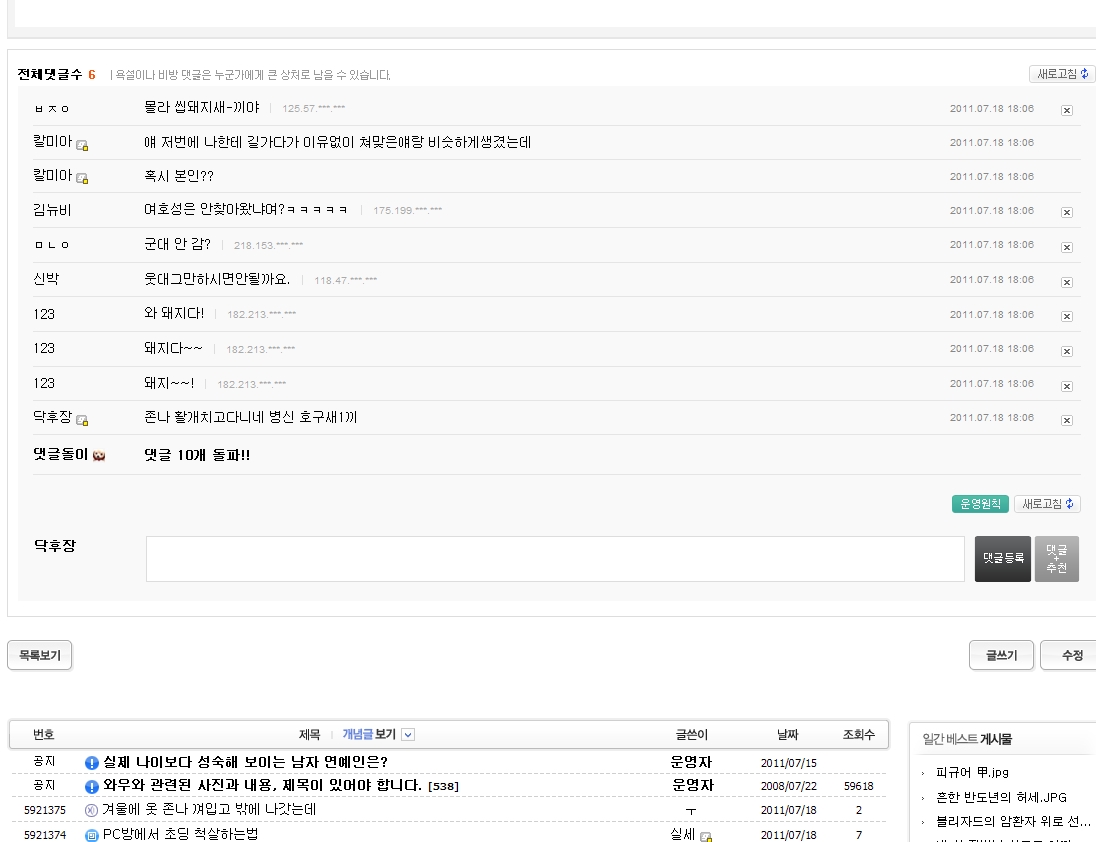Submit with the 댓글등록 button
The width and height of the screenshot is (1096, 842).
click(1002, 558)
